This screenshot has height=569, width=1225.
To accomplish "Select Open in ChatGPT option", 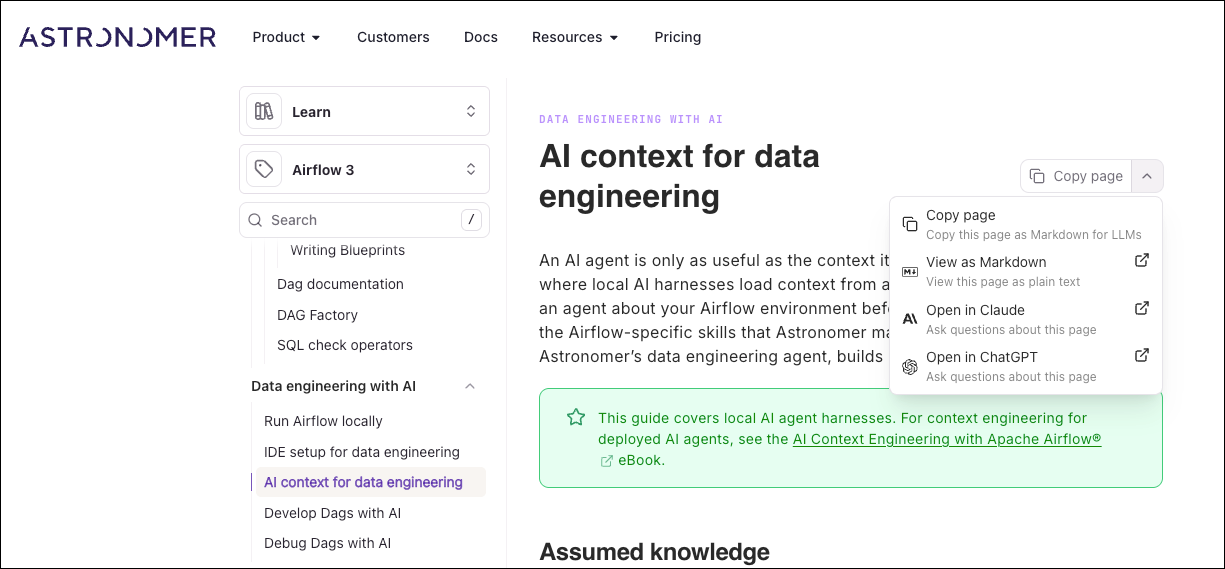I will pos(1025,366).
